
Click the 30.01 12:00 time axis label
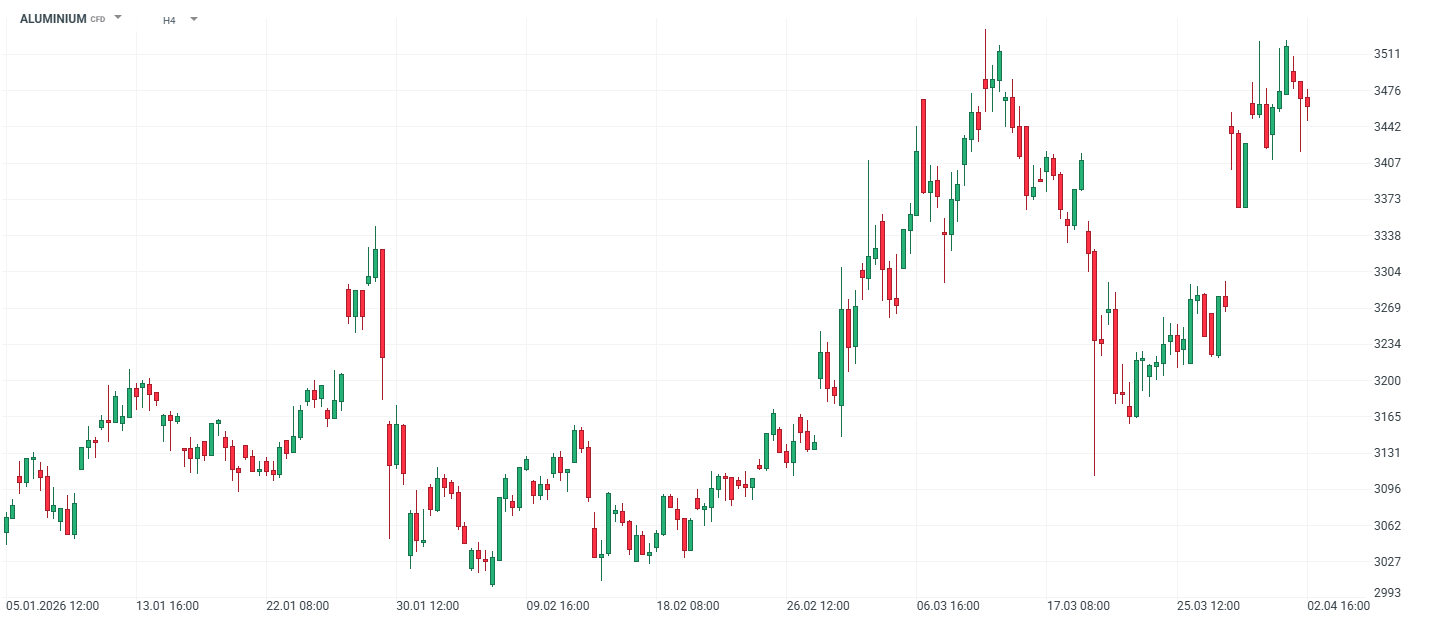[427, 606]
